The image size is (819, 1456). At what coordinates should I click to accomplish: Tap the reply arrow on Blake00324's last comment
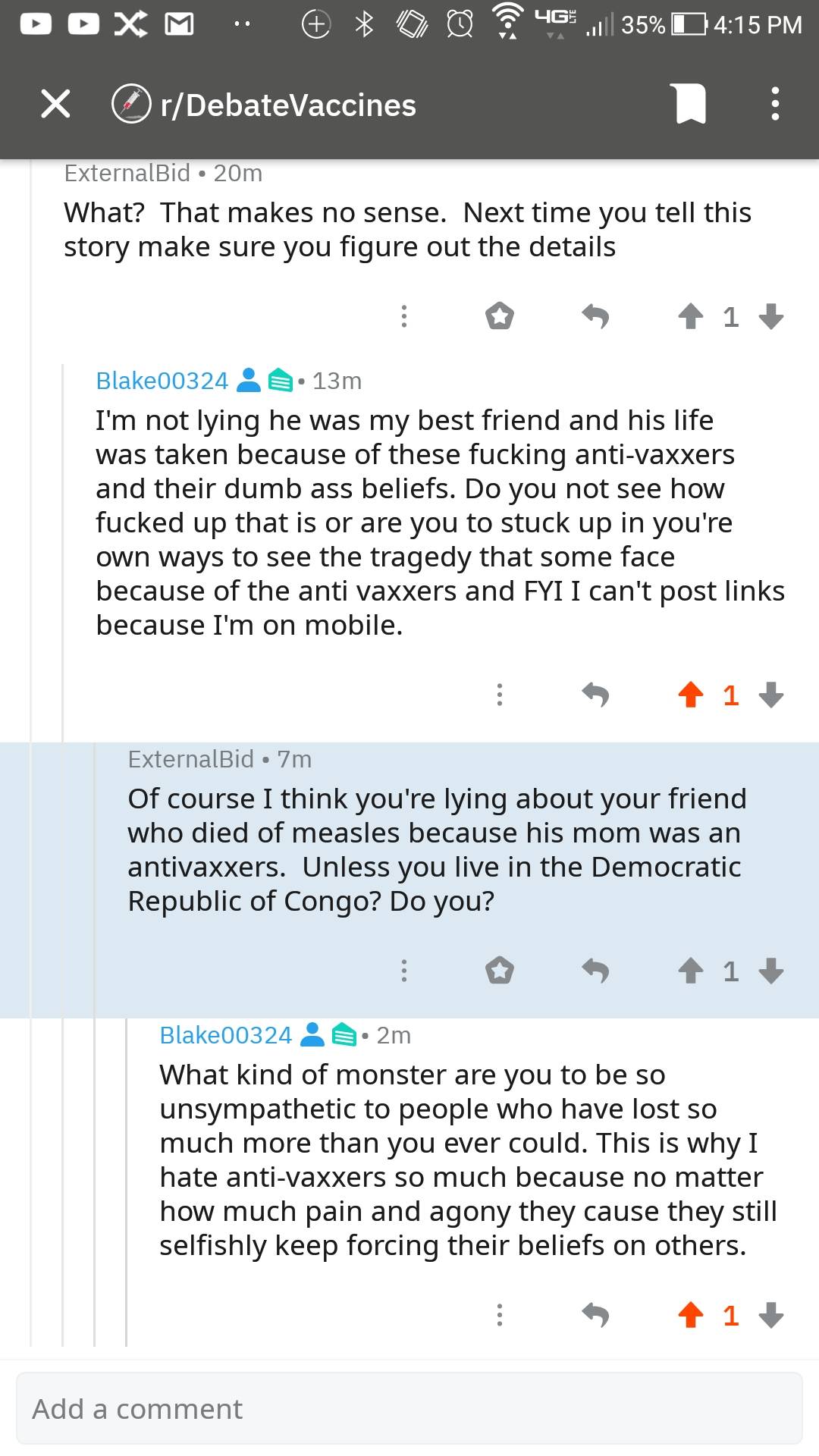point(596,1316)
